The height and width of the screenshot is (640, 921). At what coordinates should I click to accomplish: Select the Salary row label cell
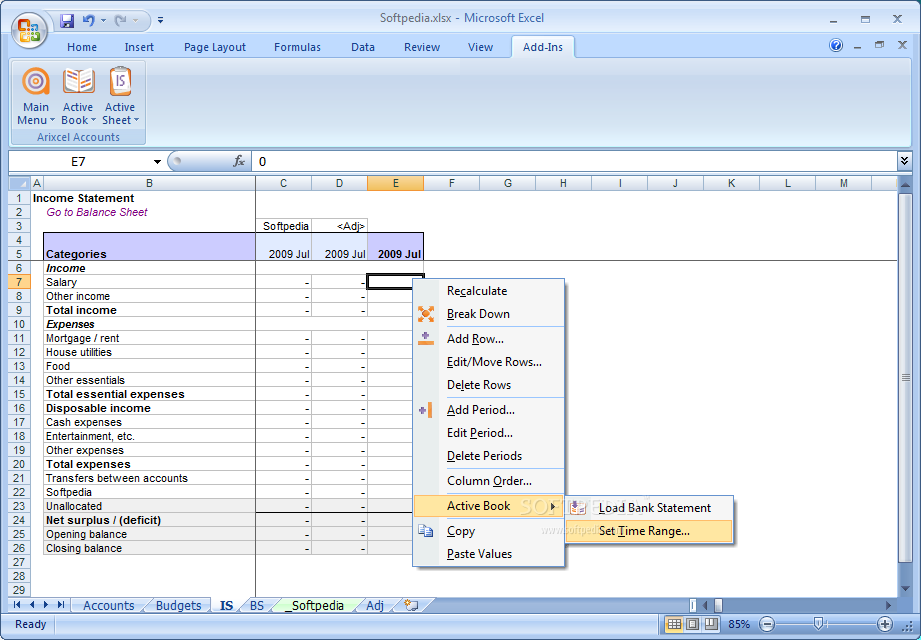point(149,282)
